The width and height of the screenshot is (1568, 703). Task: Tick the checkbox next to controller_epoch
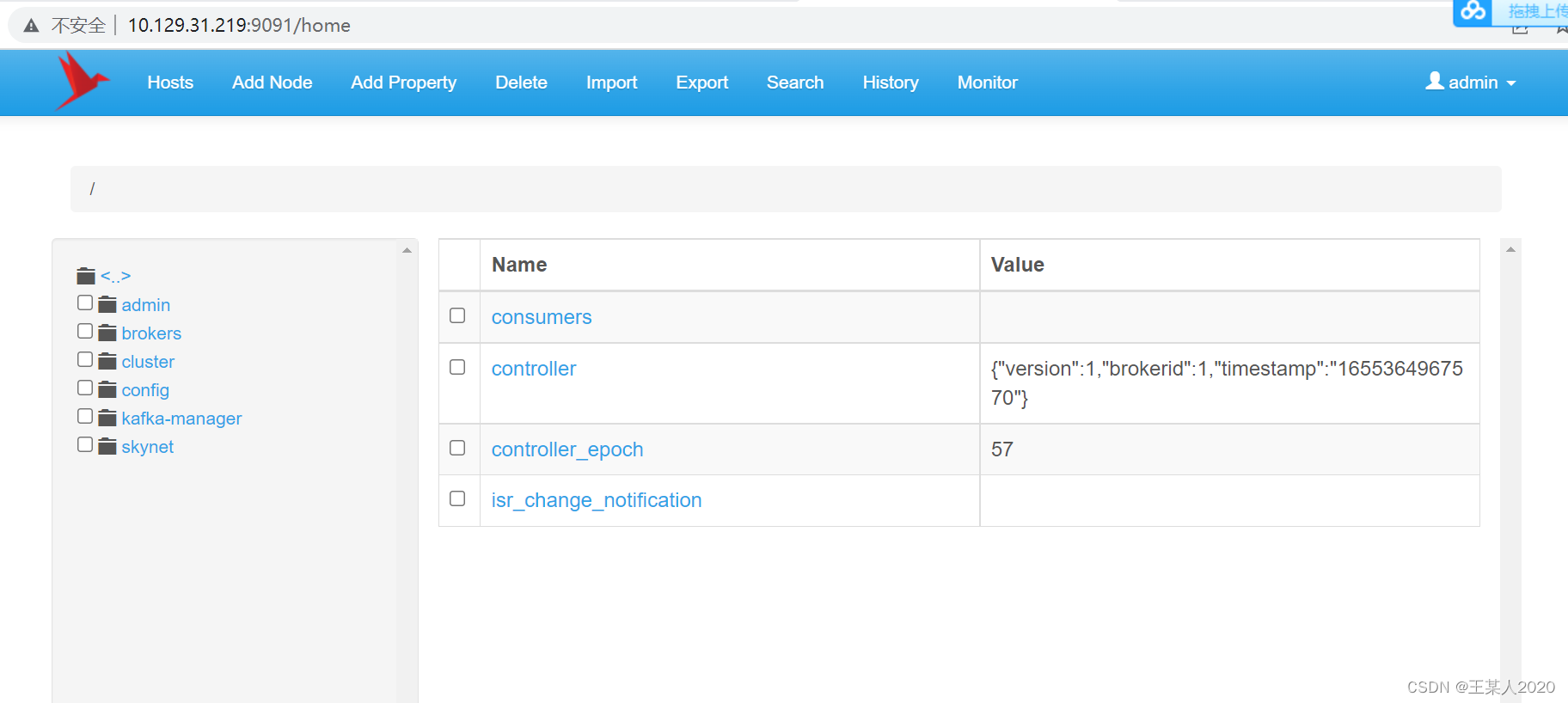(457, 448)
